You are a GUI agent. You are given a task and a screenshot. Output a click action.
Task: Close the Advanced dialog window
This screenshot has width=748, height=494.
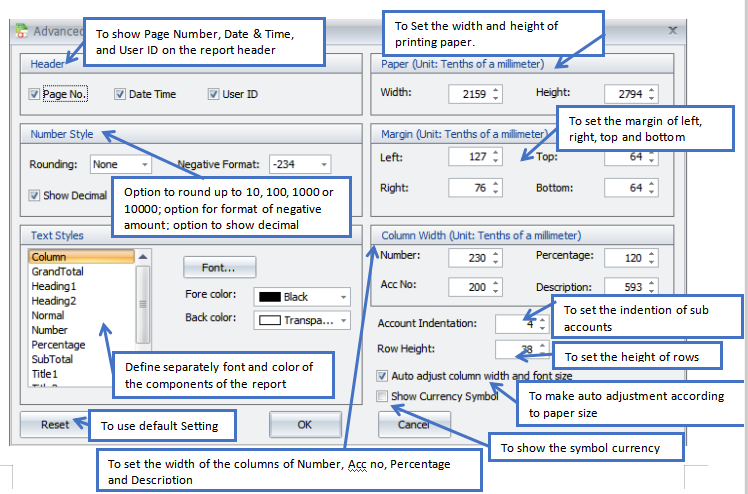click(673, 31)
